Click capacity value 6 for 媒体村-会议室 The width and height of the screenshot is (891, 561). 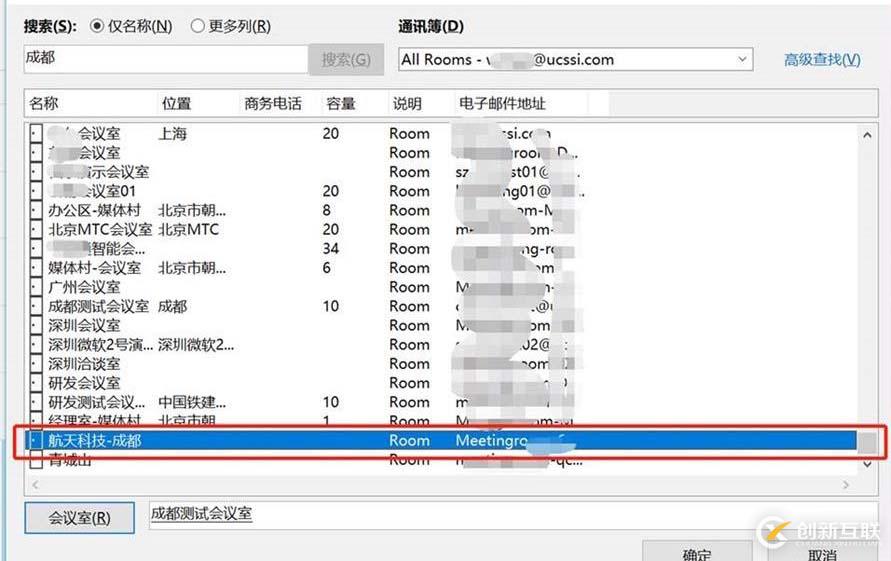coord(327,268)
